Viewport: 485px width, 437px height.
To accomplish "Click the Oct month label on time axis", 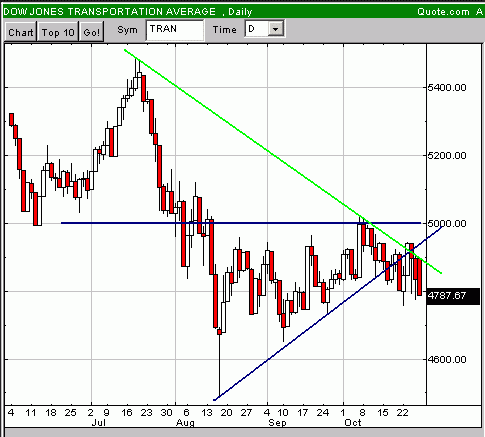I will (x=353, y=423).
